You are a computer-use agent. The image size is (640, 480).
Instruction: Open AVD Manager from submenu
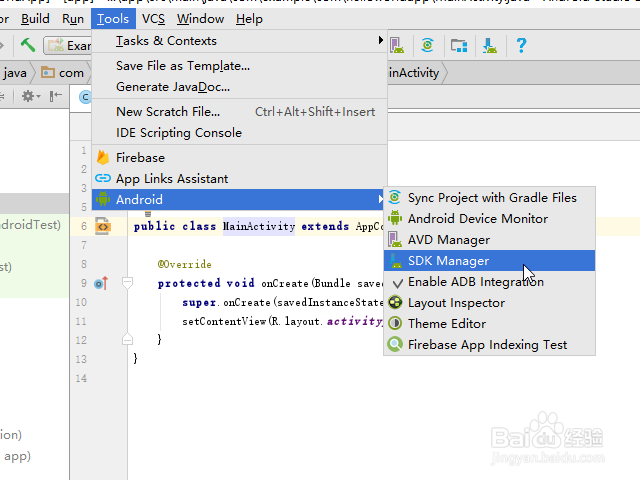(x=489, y=240)
